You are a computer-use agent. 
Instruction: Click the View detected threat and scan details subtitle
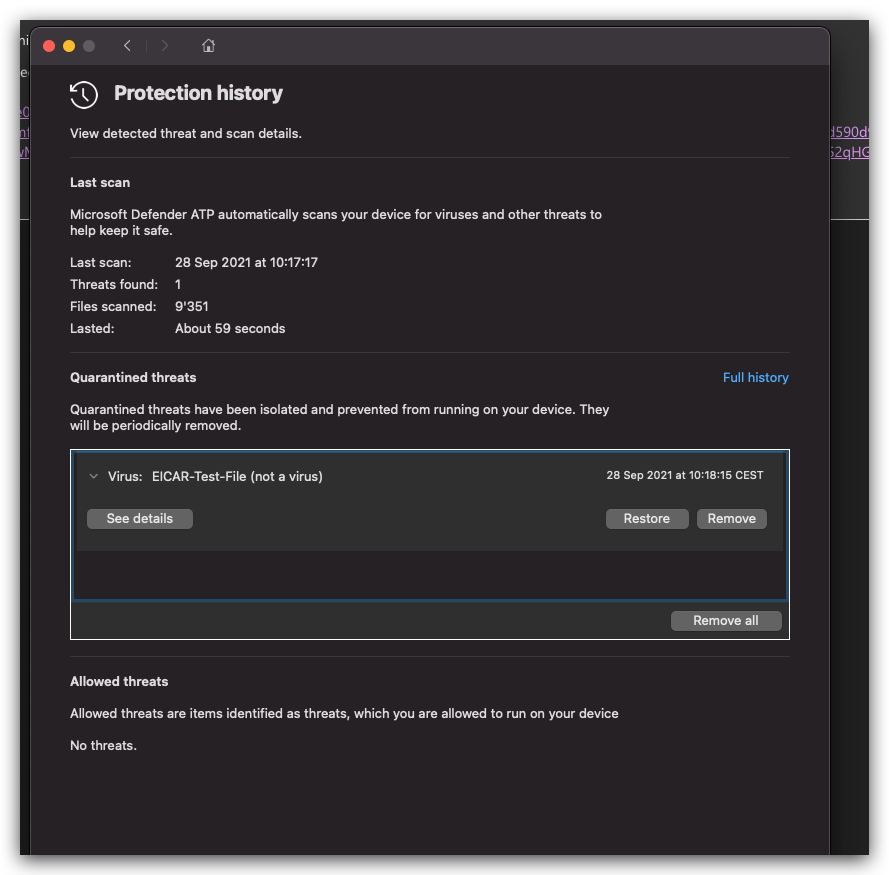pyautogui.click(x=185, y=134)
